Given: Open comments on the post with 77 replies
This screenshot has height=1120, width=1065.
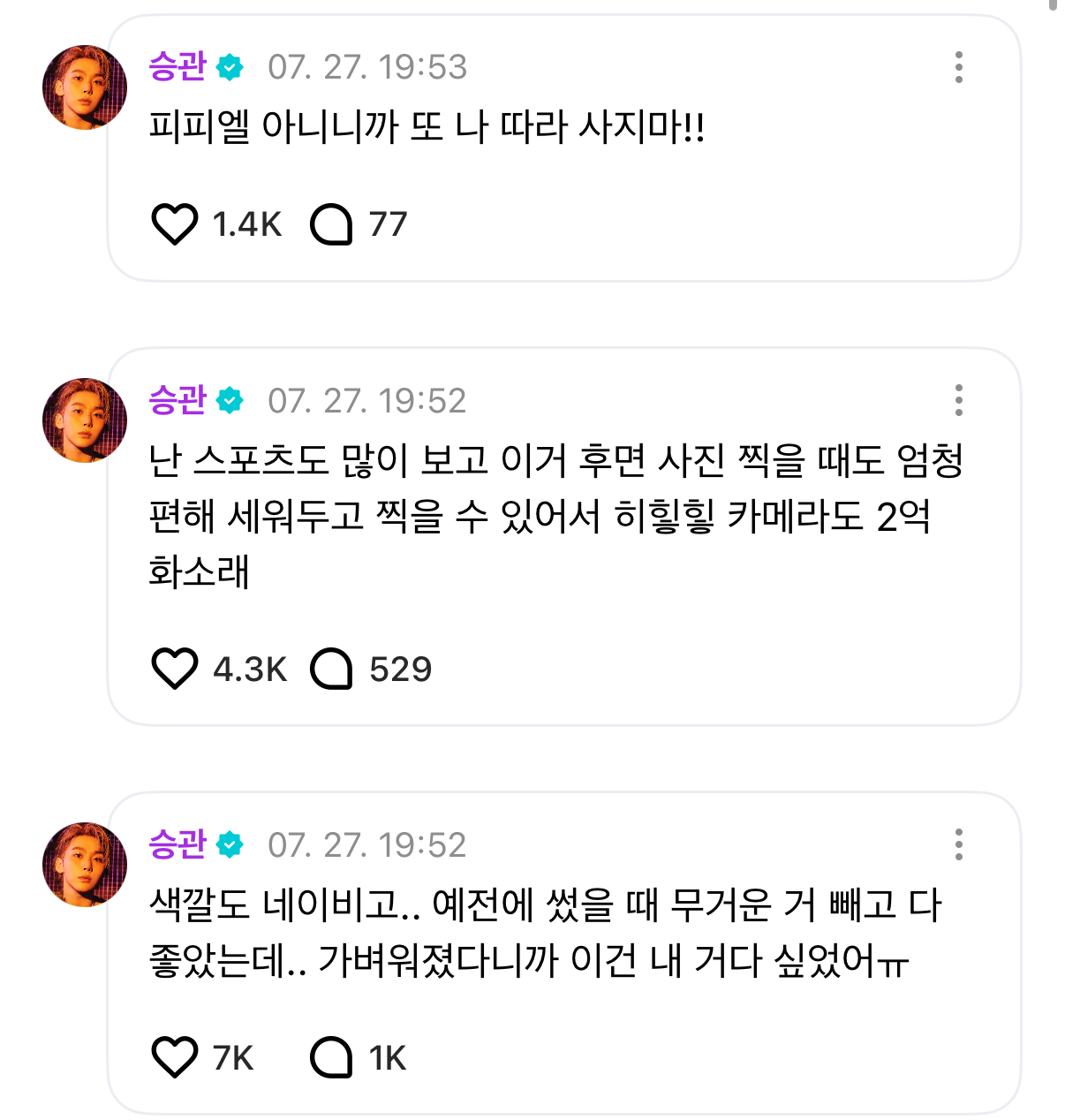Looking at the screenshot, I should (331, 224).
